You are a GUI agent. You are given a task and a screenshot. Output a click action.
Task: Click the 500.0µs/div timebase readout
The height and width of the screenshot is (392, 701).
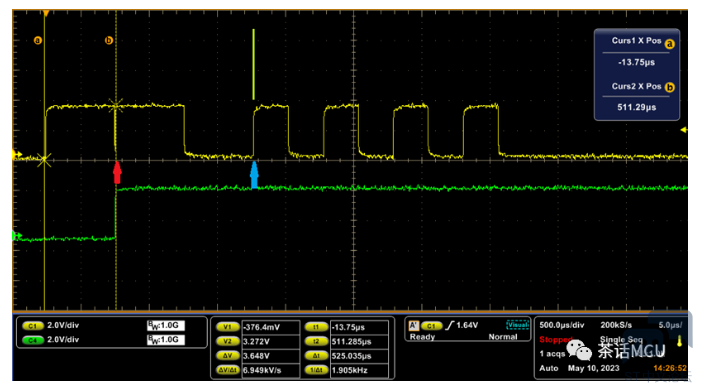tap(562, 325)
